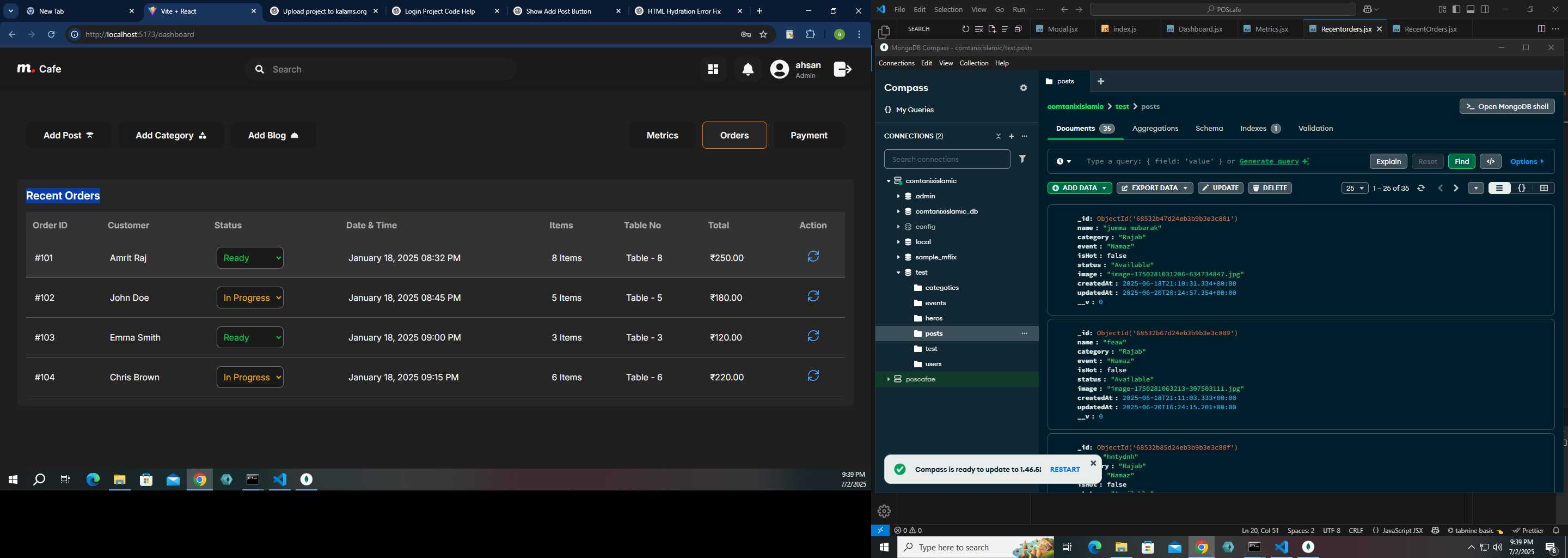The width and height of the screenshot is (1568, 558).
Task: Clear search results in VS Code search panel
Action: pos(979,29)
